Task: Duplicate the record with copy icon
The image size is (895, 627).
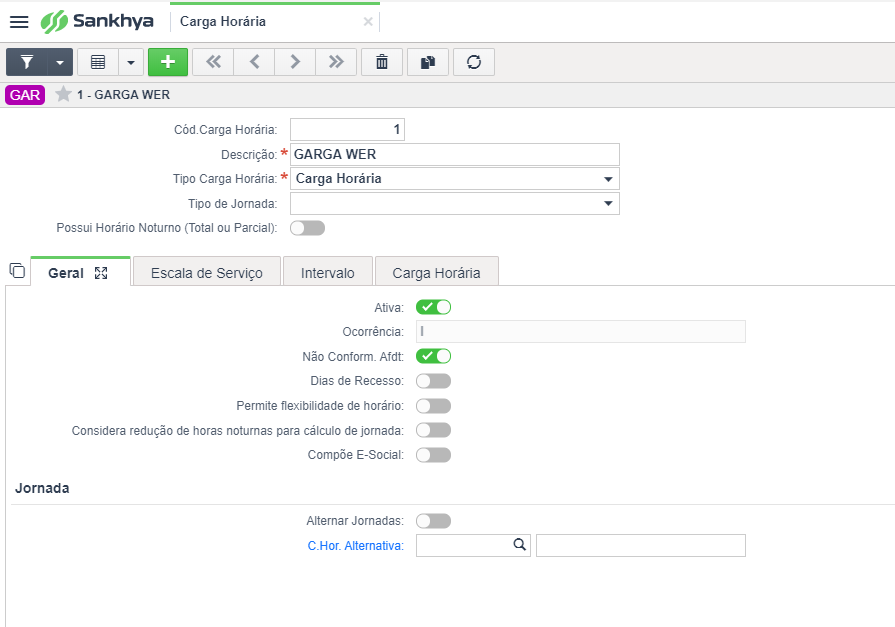Action: 428,62
